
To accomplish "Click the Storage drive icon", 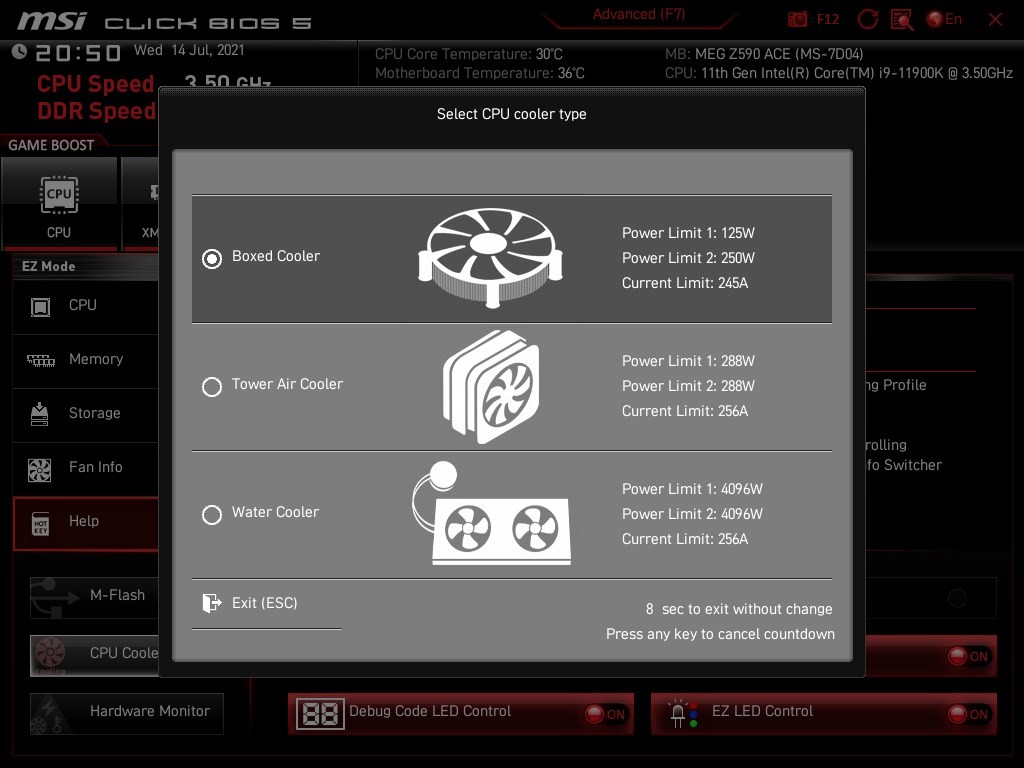I will (39, 414).
